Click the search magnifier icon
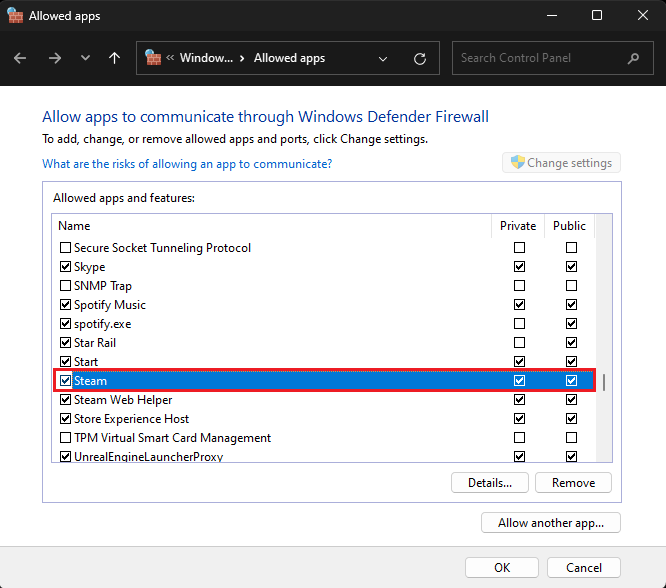This screenshot has width=666, height=588. [634, 58]
